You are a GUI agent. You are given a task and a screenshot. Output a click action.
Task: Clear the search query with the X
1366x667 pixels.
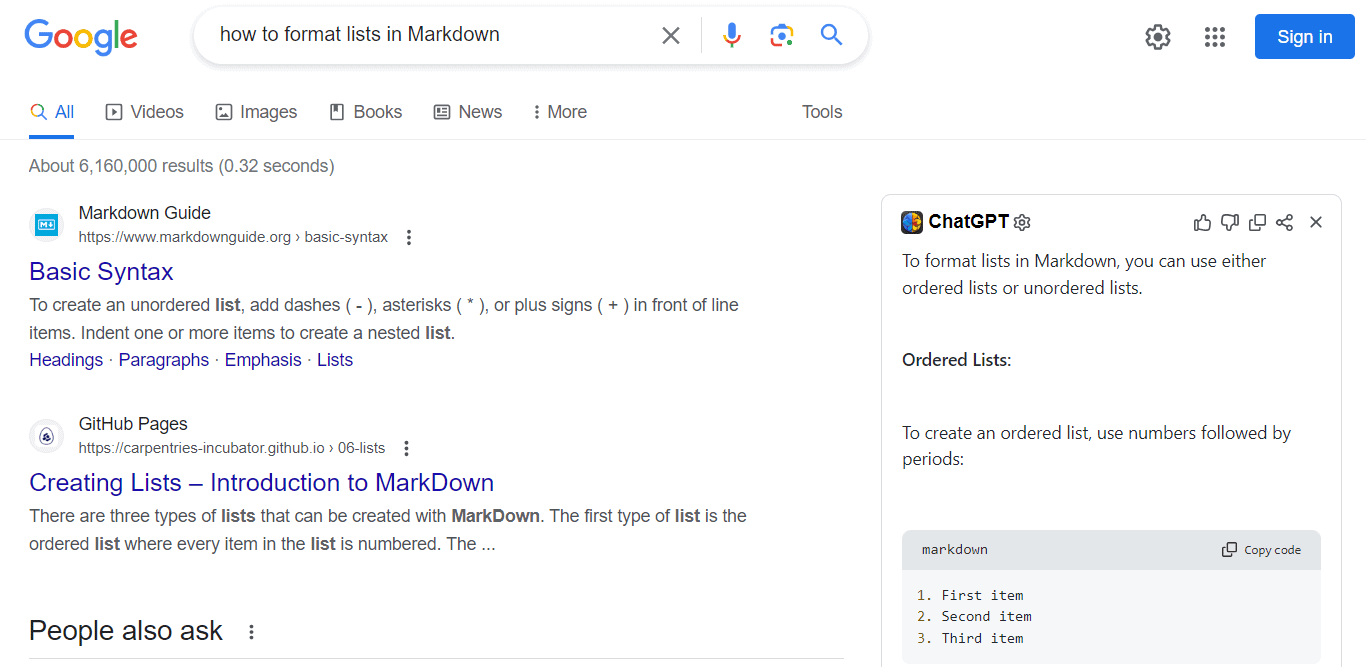pos(670,35)
